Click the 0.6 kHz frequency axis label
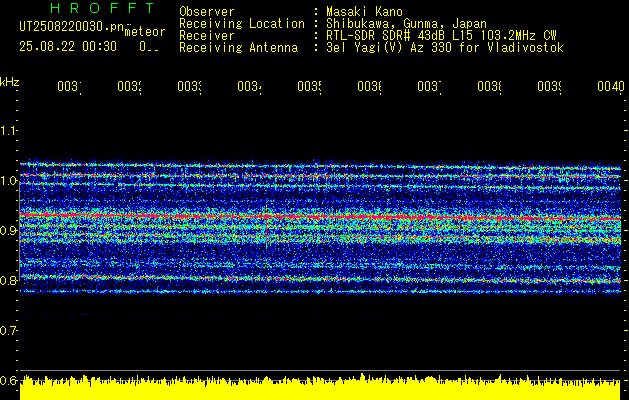 tap(8, 380)
